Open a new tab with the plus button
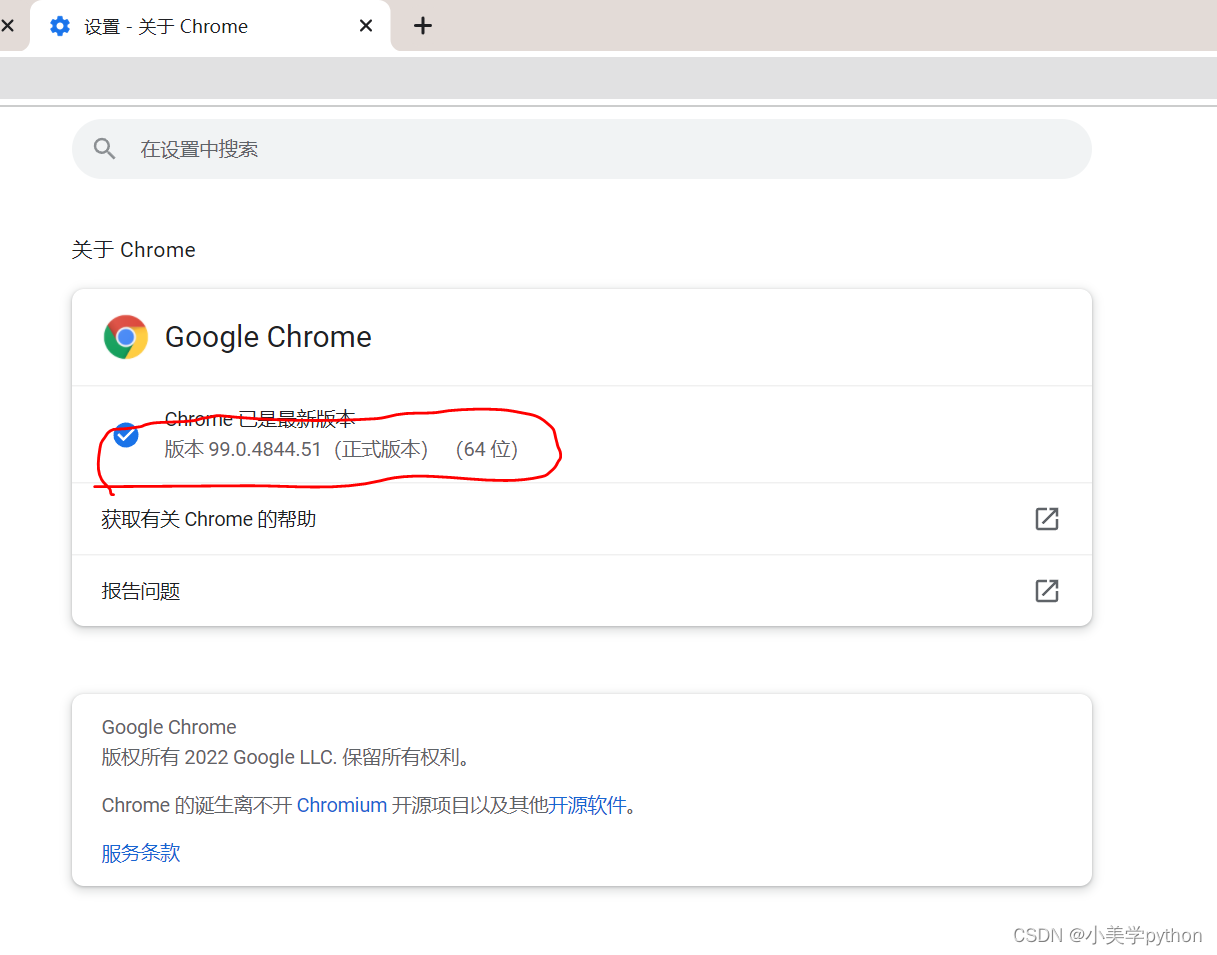1217x955 pixels. (x=423, y=26)
